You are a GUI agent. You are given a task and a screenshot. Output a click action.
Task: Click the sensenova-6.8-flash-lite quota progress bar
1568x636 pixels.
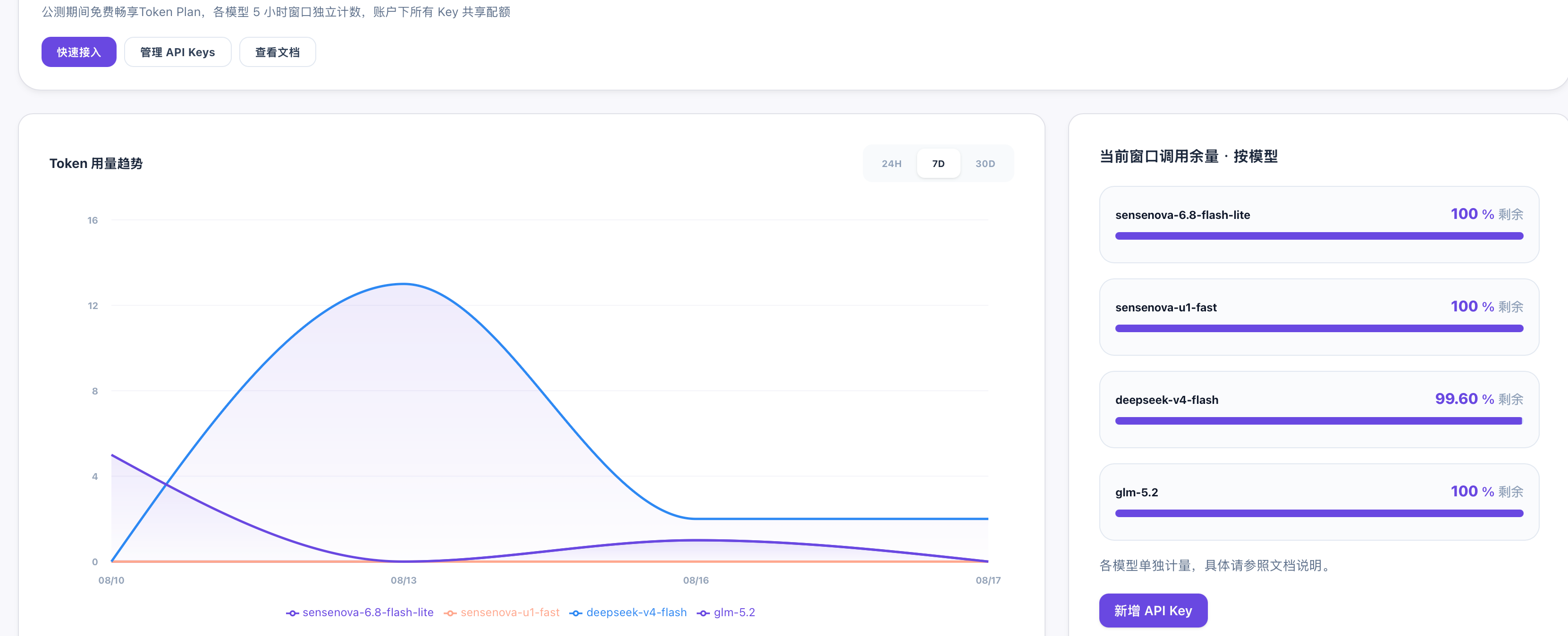pyautogui.click(x=1319, y=236)
